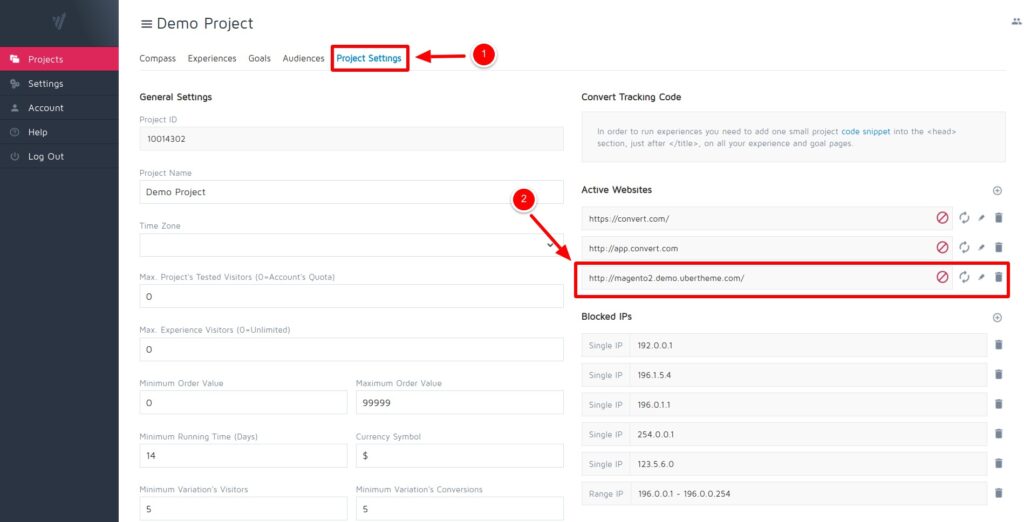Delete blocked IP 196.0.1.1
Screen dimensions: 1024x522
[x=999, y=404]
